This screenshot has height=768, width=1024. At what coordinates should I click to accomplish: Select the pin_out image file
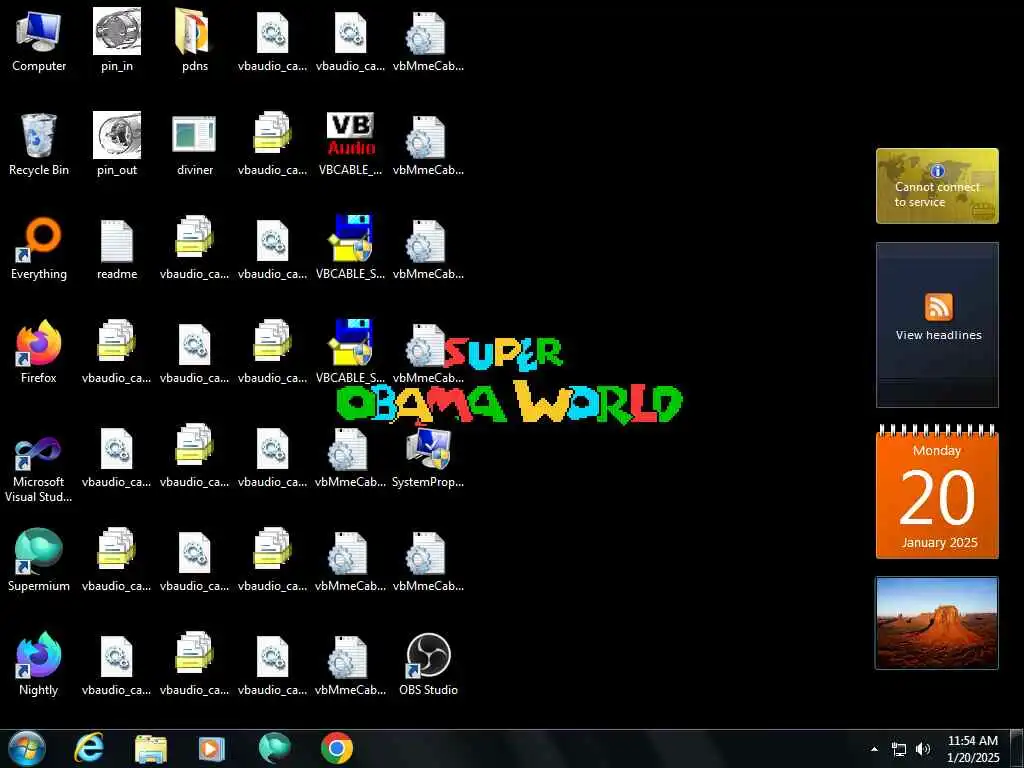pyautogui.click(x=117, y=144)
